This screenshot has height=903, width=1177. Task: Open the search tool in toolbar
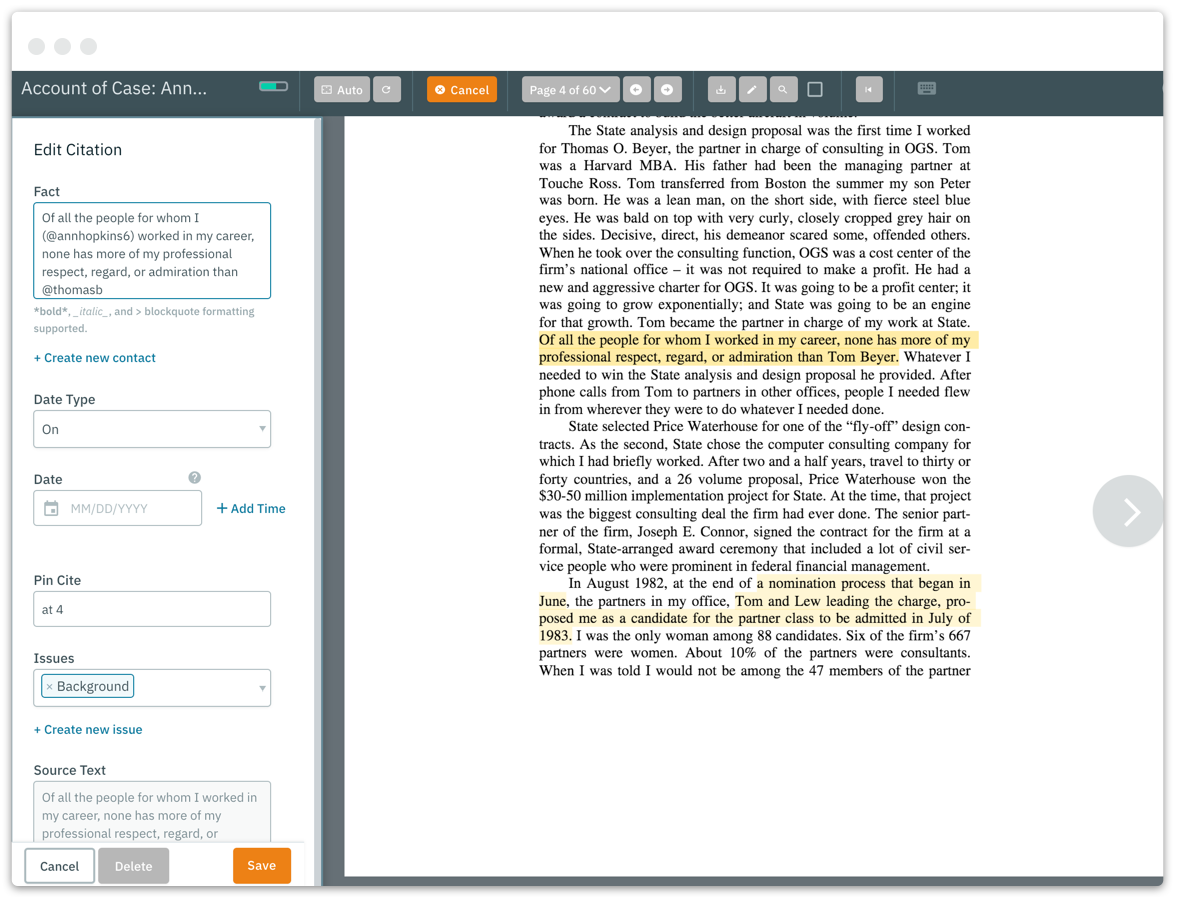tap(785, 89)
